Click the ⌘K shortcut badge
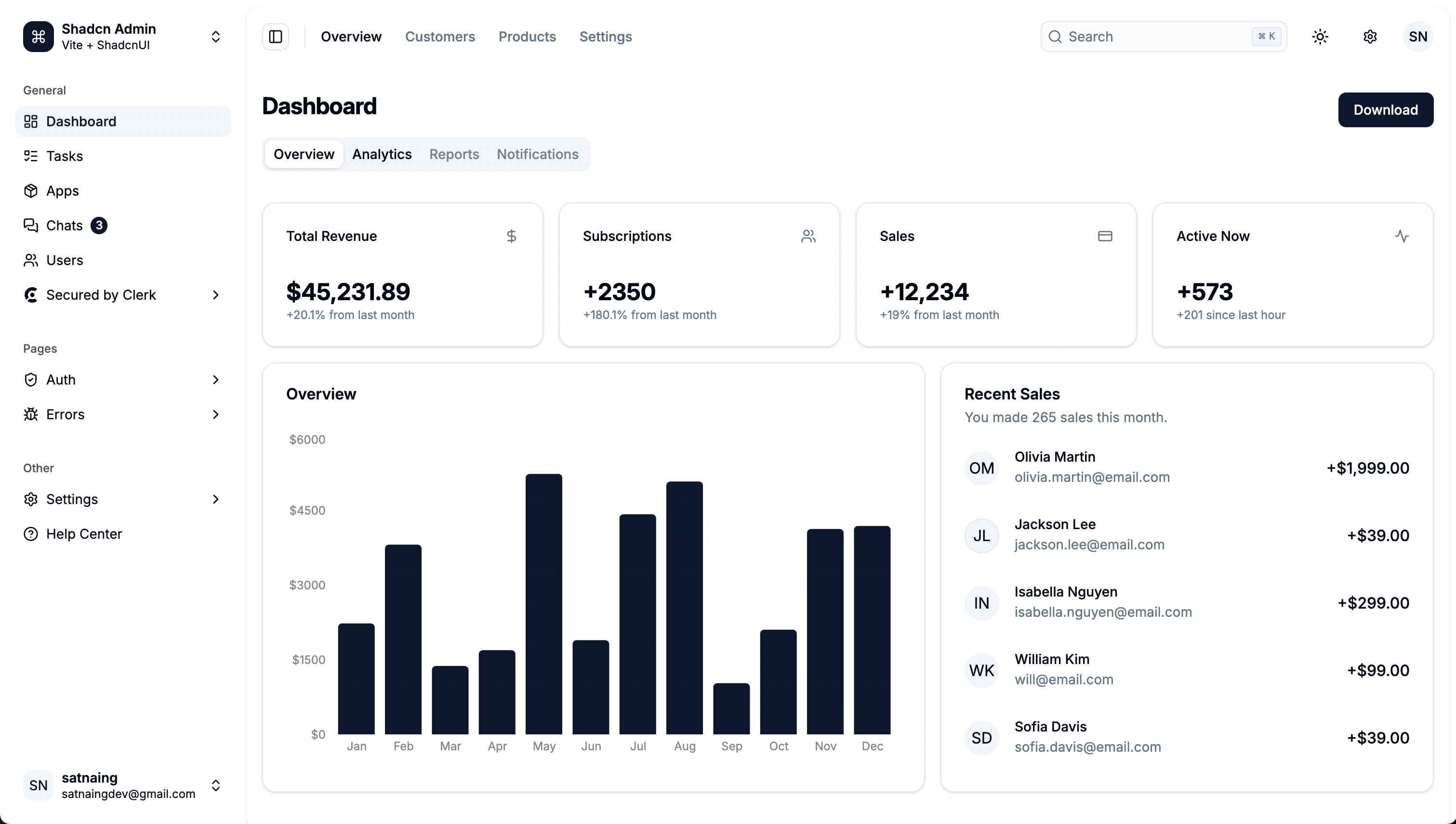 point(1267,37)
